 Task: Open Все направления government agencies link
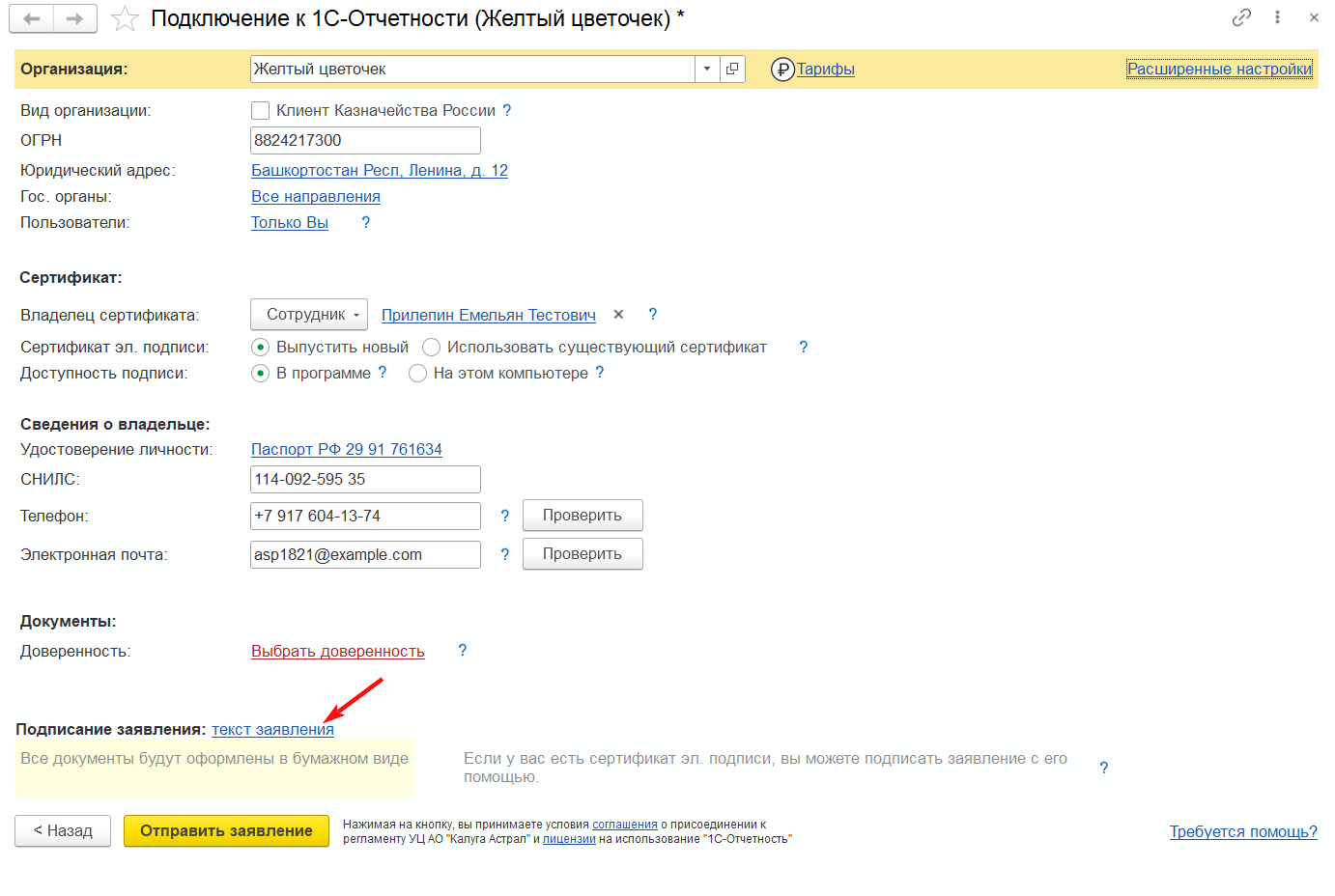click(x=316, y=196)
